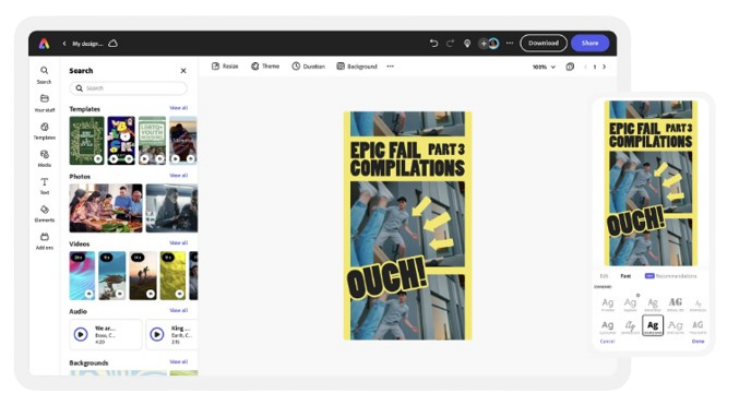Image resolution: width=739 pixels, height=402 pixels.
Task: Choose the desert sunset video
Action: click(143, 276)
